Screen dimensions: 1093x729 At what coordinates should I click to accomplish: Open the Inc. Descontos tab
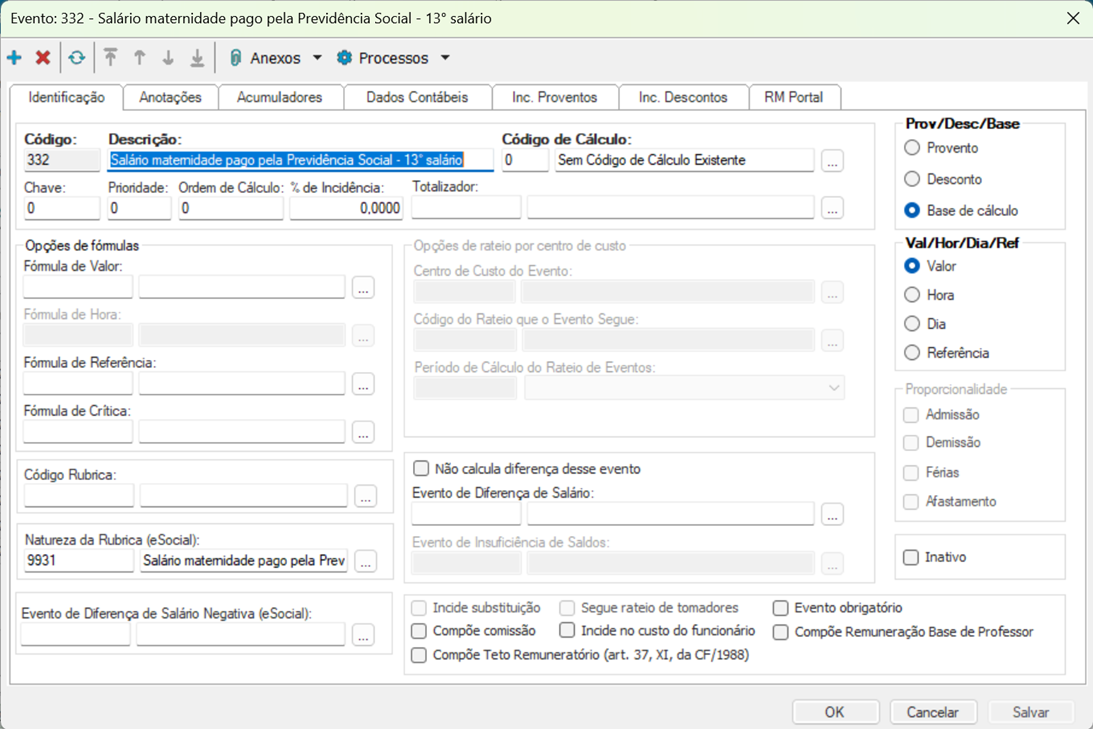pyautogui.click(x=682, y=98)
